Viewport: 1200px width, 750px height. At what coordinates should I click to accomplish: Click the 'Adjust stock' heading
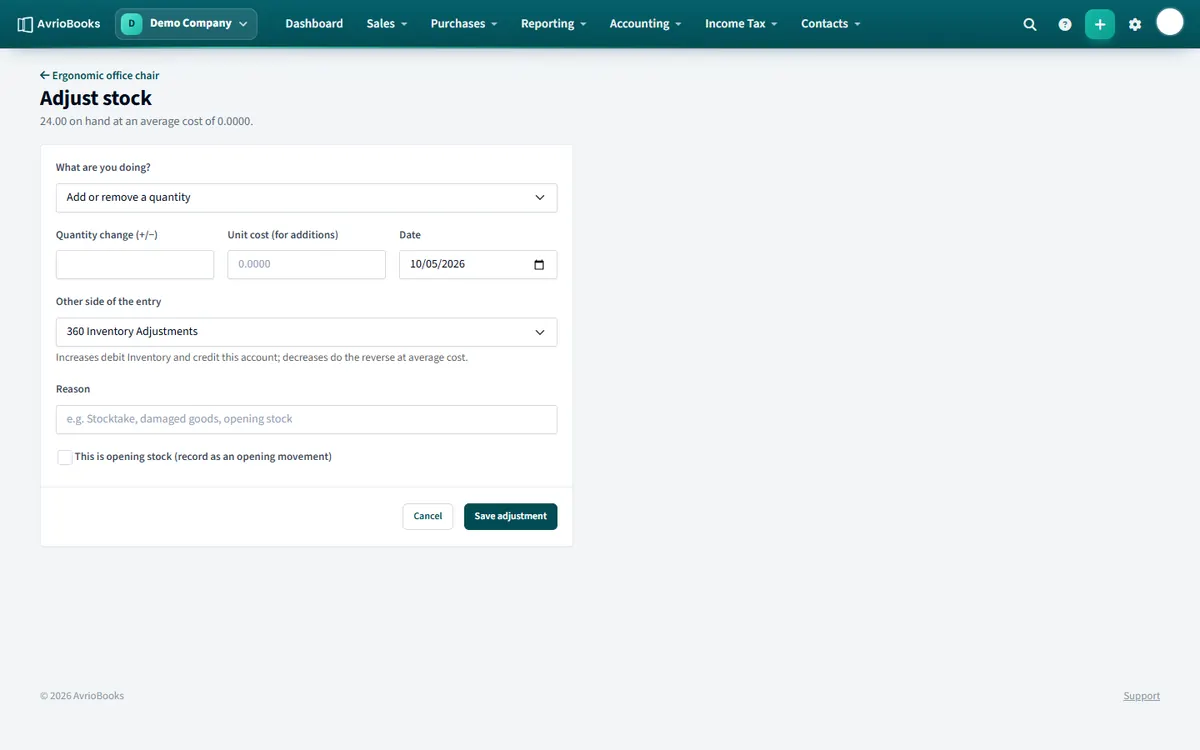[96, 98]
